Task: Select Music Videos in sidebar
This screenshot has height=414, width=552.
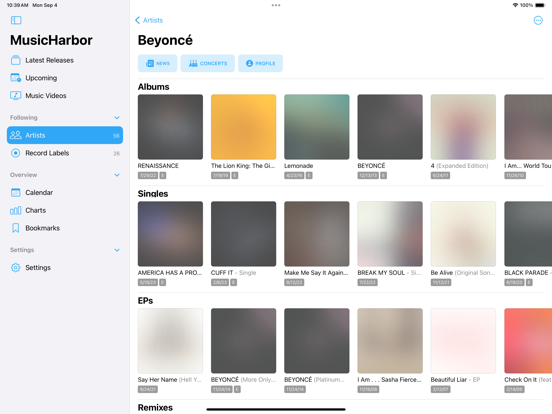Action: click(65, 95)
